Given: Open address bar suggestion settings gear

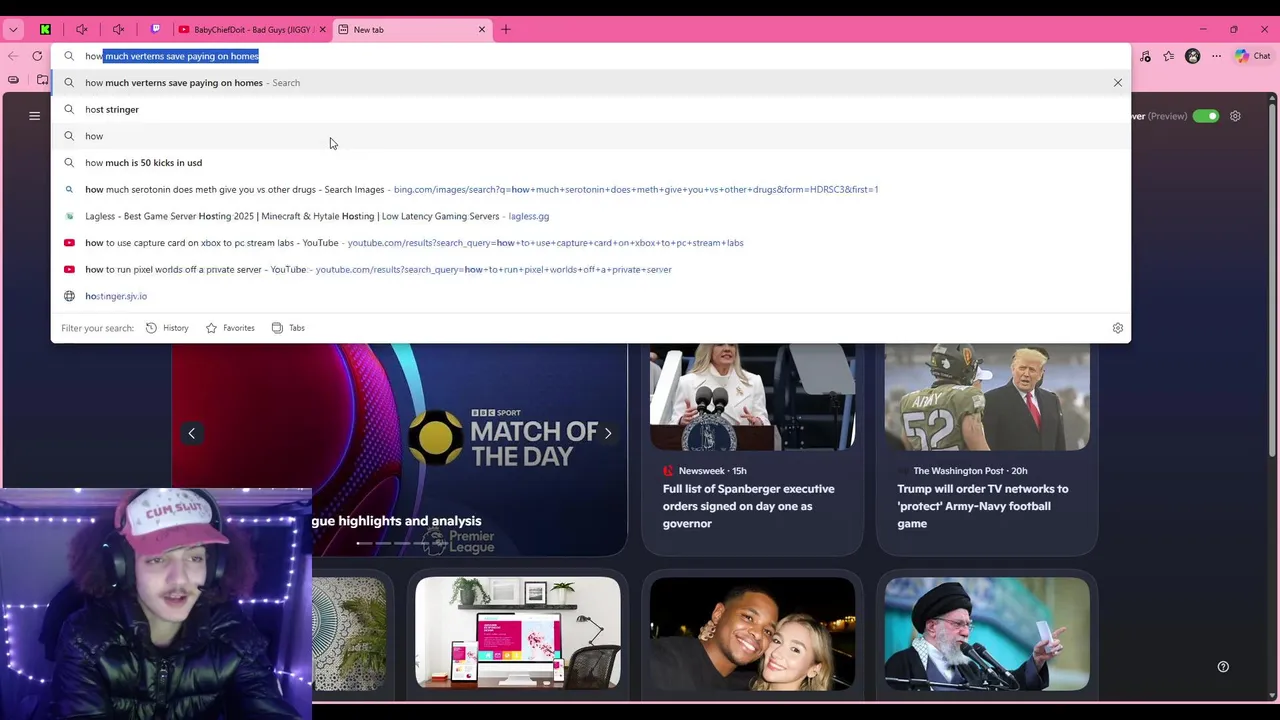Looking at the screenshot, I should pos(1118,328).
